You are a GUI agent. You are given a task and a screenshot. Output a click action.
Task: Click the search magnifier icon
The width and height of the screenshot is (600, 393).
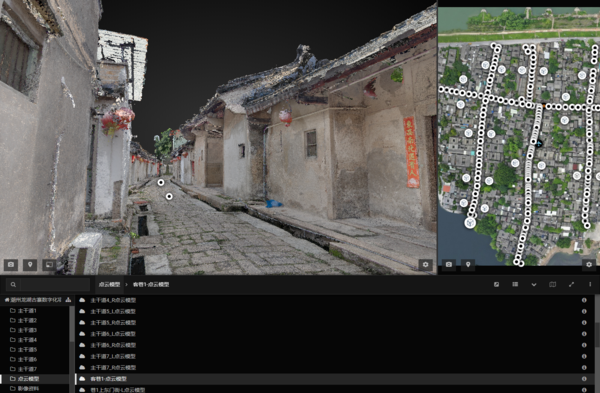13,284
